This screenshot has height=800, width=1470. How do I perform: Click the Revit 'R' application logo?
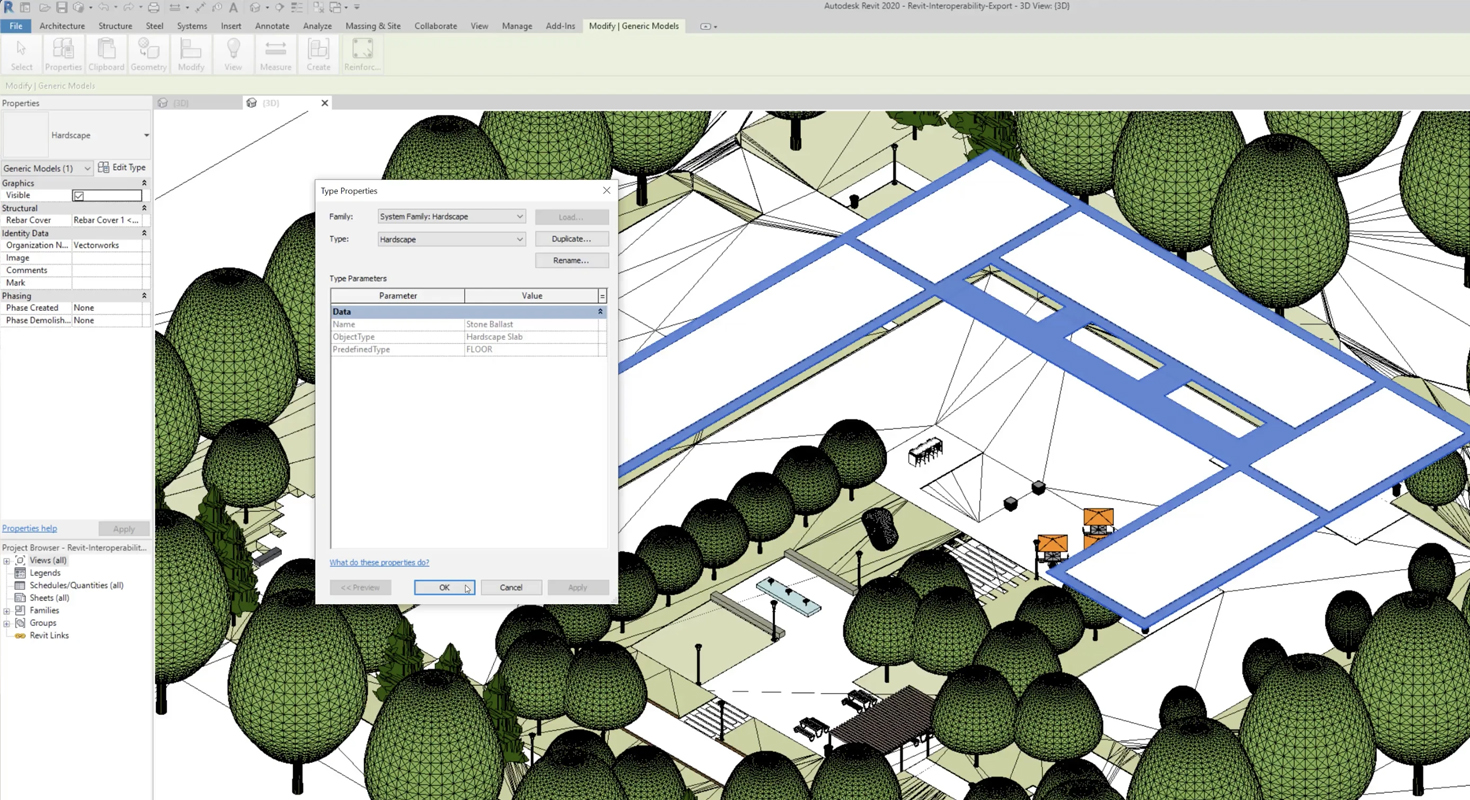8,7
